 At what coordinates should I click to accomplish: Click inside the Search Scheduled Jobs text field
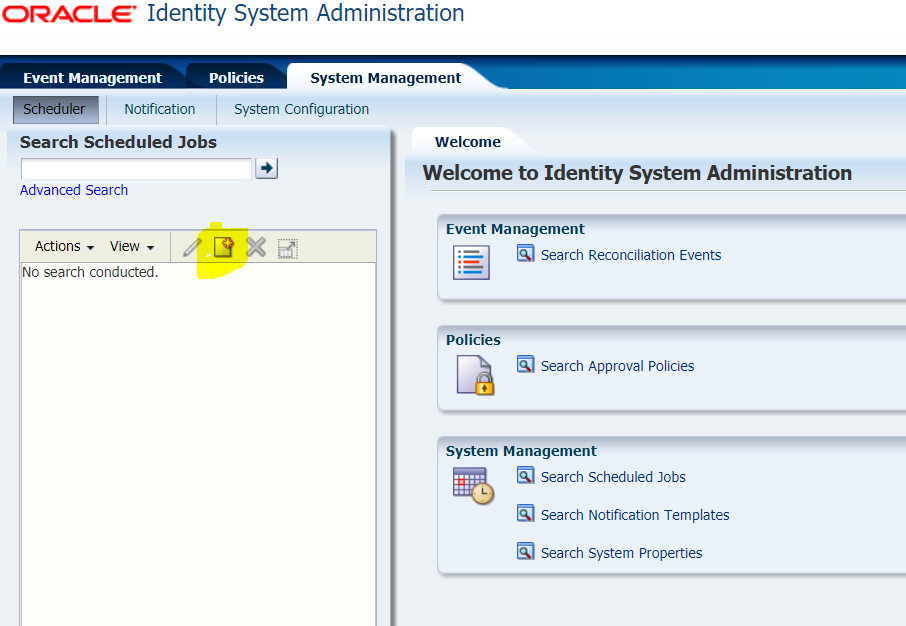click(x=136, y=168)
